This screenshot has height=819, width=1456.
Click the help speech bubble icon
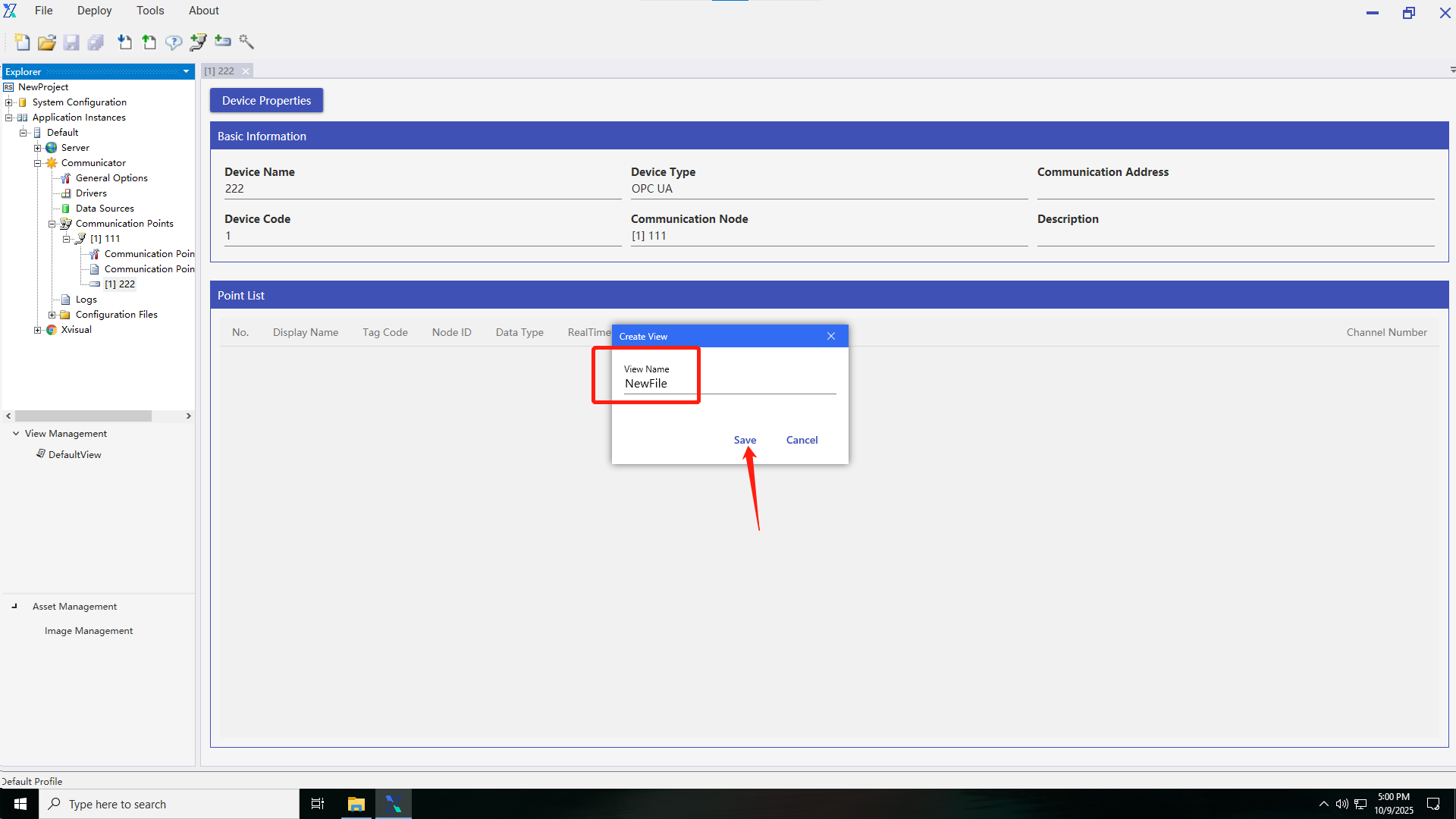[174, 42]
